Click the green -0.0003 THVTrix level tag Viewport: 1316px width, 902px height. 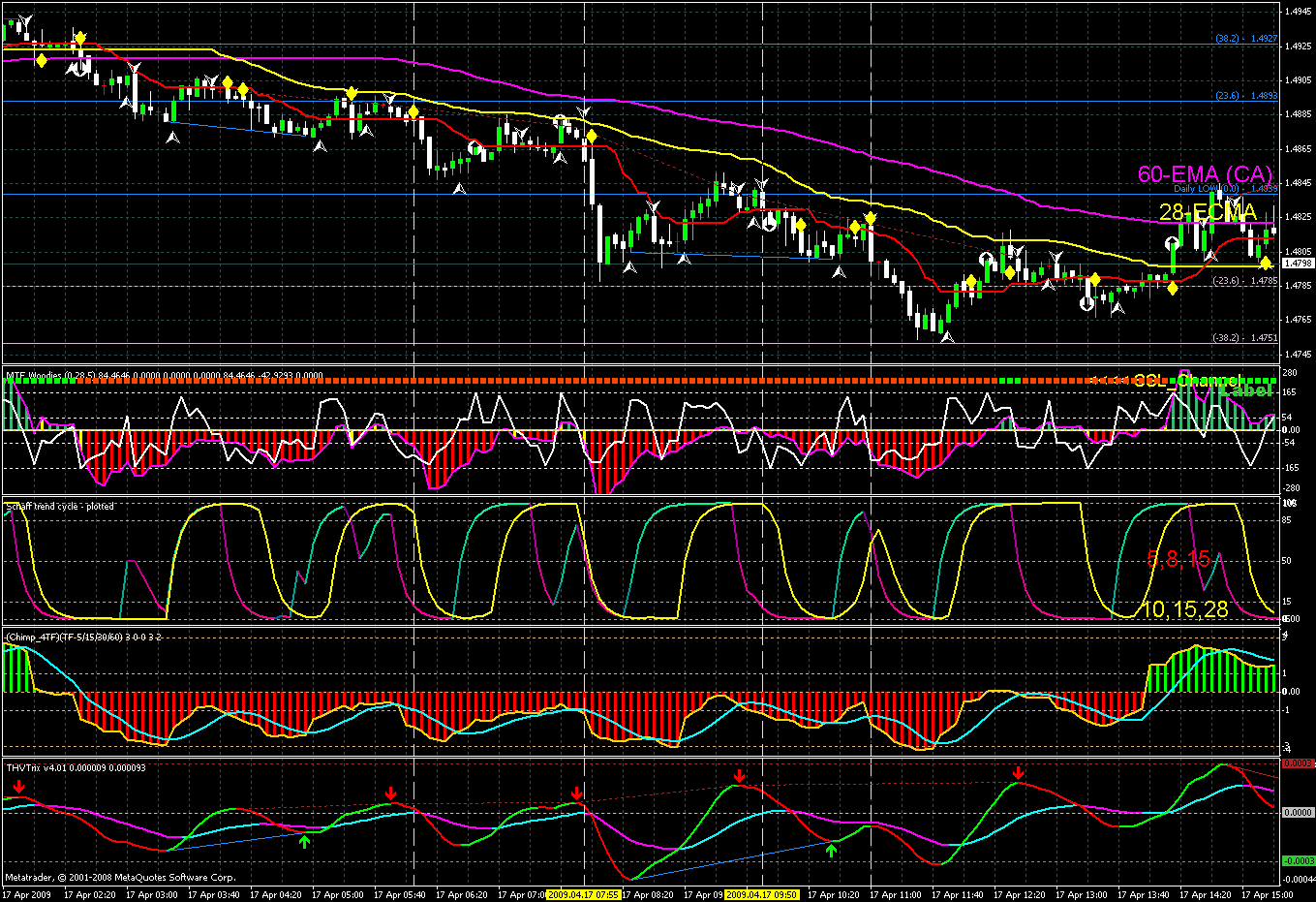click(1298, 860)
